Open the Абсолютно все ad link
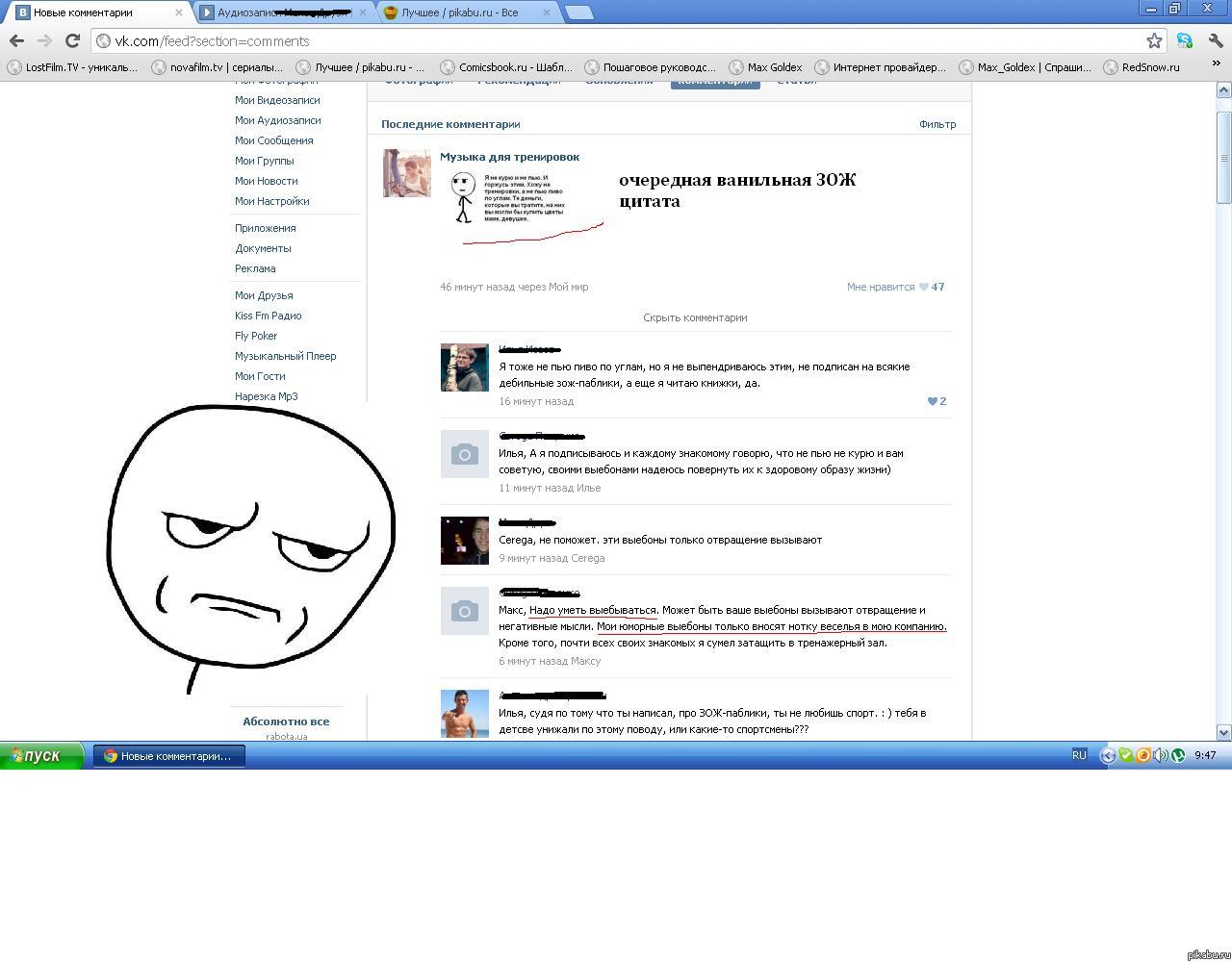 [286, 721]
